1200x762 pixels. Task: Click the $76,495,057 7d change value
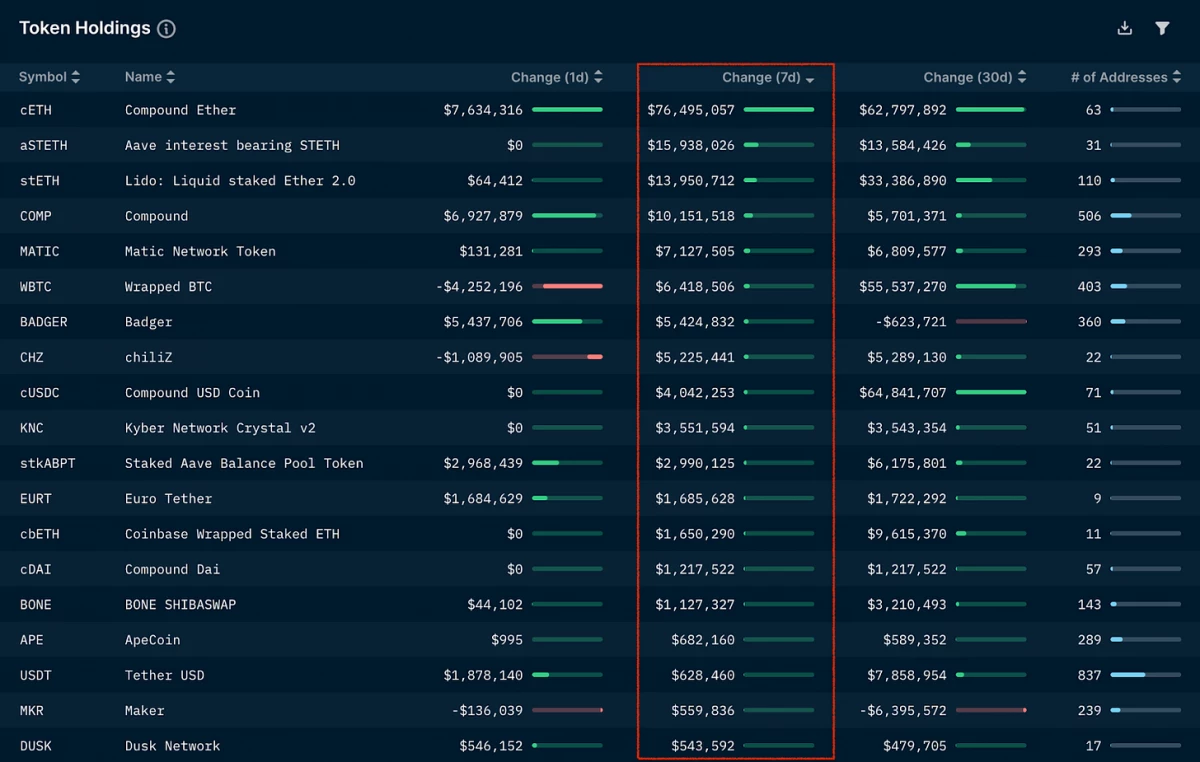point(691,110)
